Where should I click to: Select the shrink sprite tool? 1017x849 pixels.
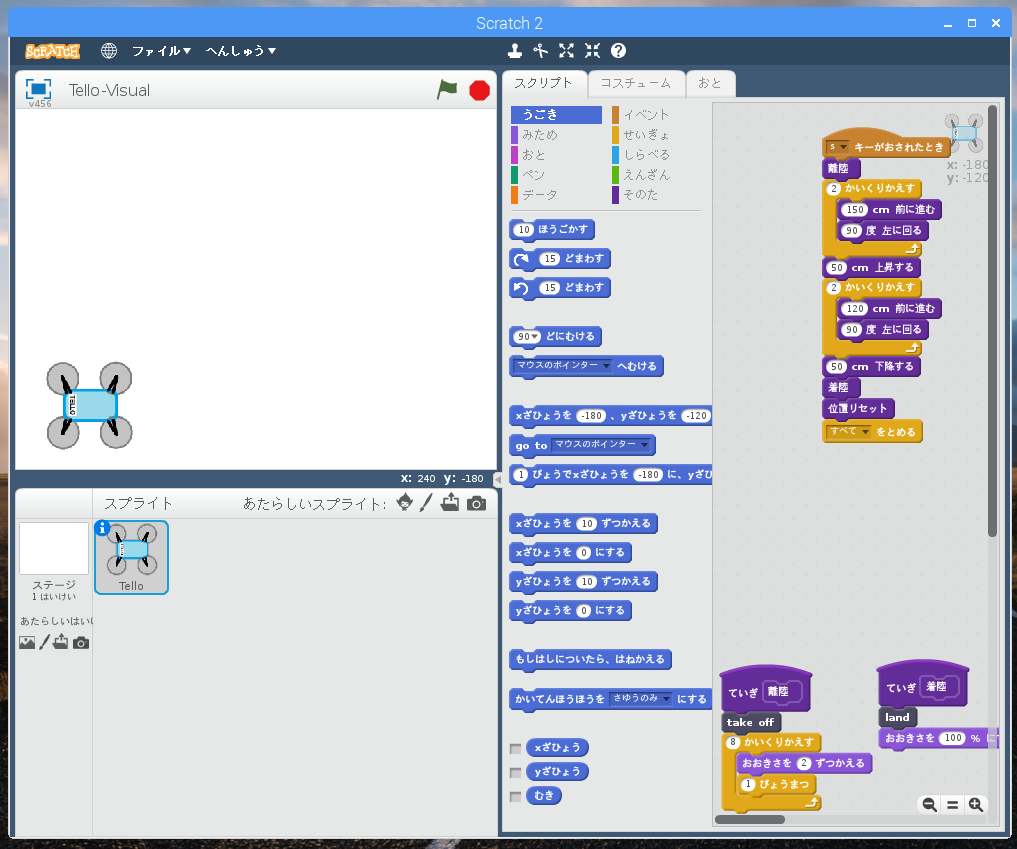click(592, 51)
